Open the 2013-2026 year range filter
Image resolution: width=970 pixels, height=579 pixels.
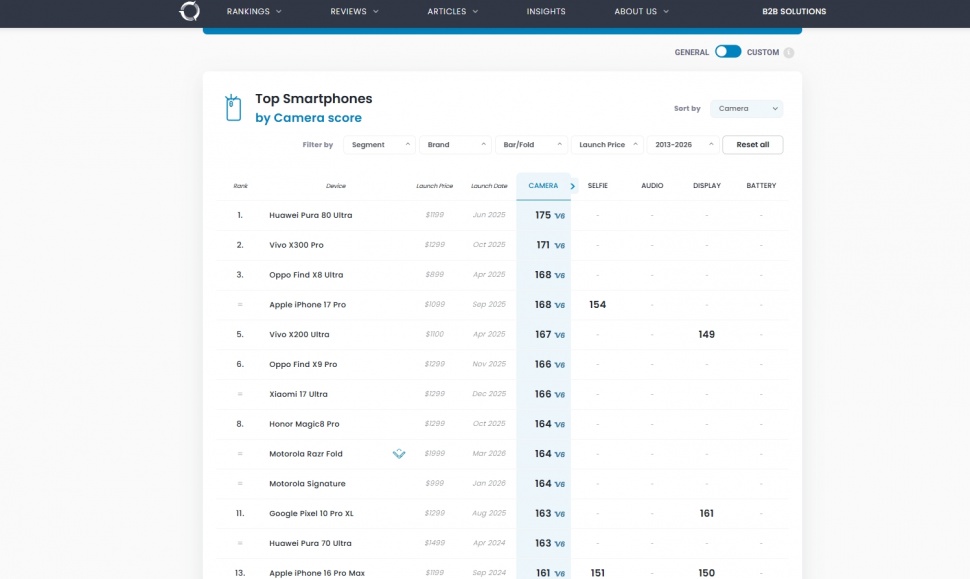click(683, 145)
